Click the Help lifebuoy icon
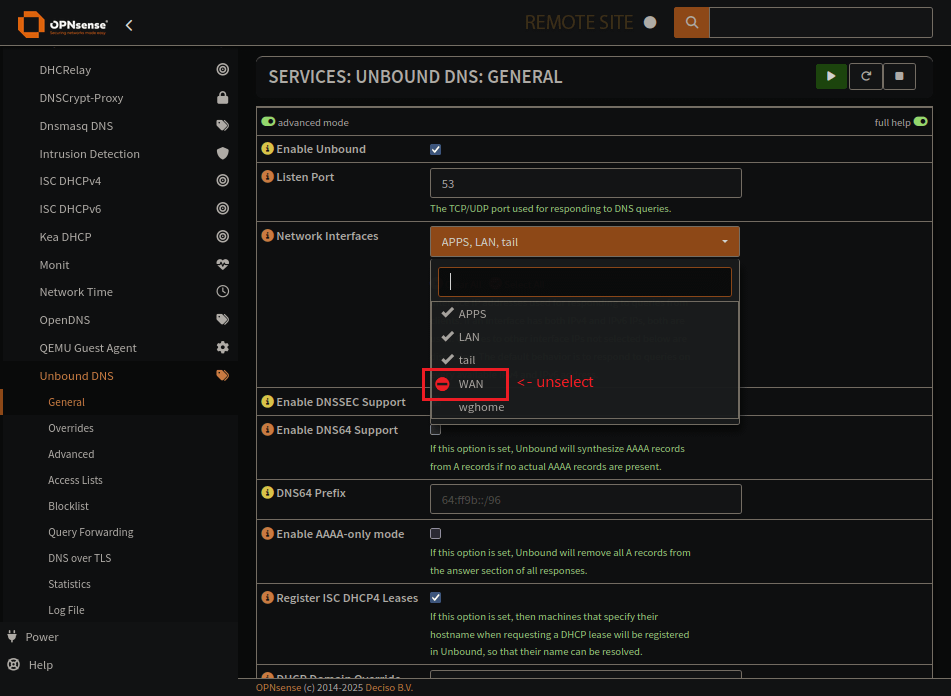 [13, 664]
